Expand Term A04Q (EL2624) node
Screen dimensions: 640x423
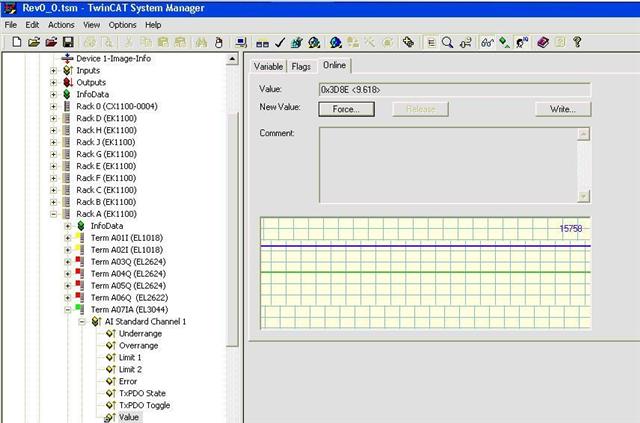pyautogui.click(x=68, y=274)
